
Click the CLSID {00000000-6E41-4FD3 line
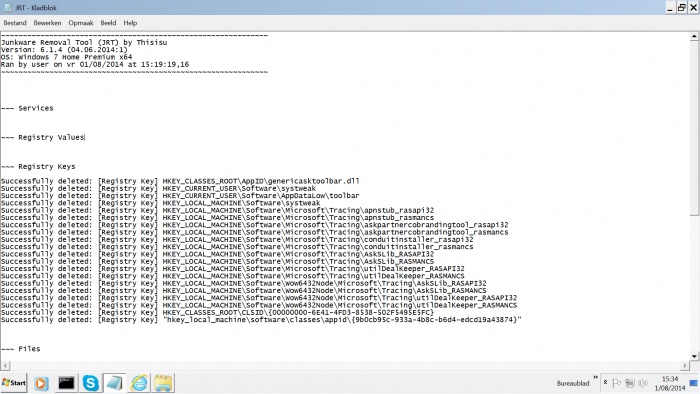tap(217, 312)
